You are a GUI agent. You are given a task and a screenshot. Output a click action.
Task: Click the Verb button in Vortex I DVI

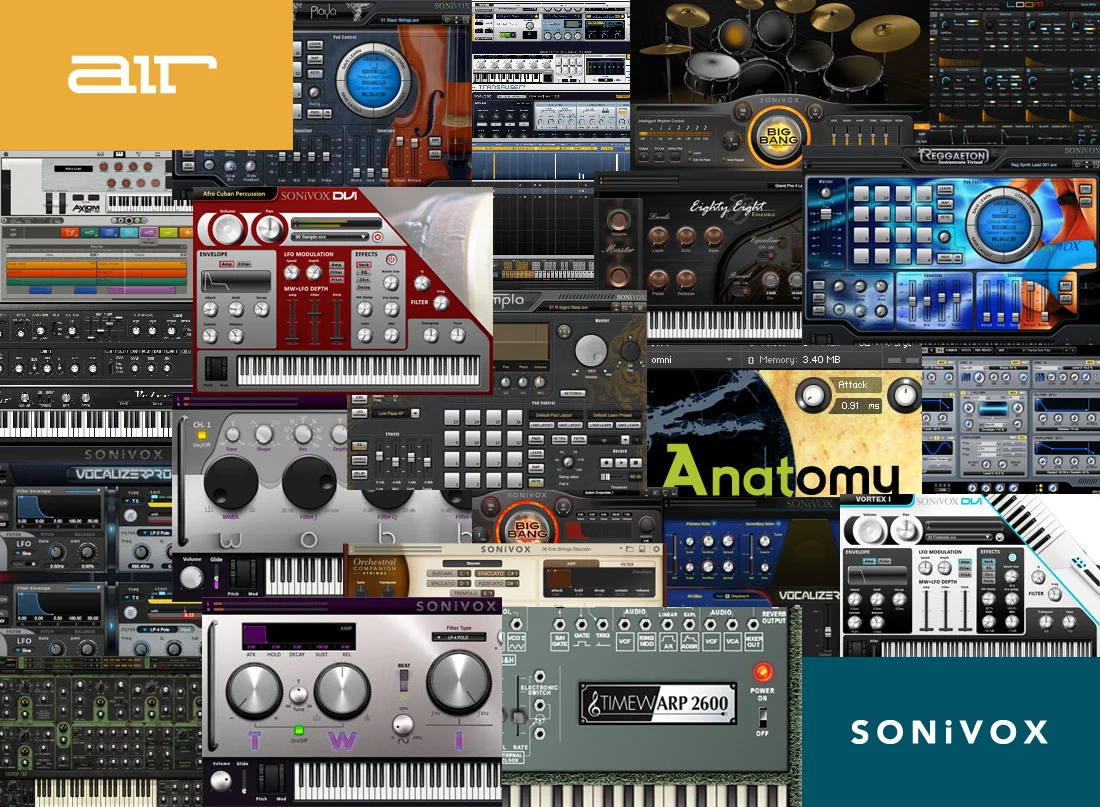point(988,561)
